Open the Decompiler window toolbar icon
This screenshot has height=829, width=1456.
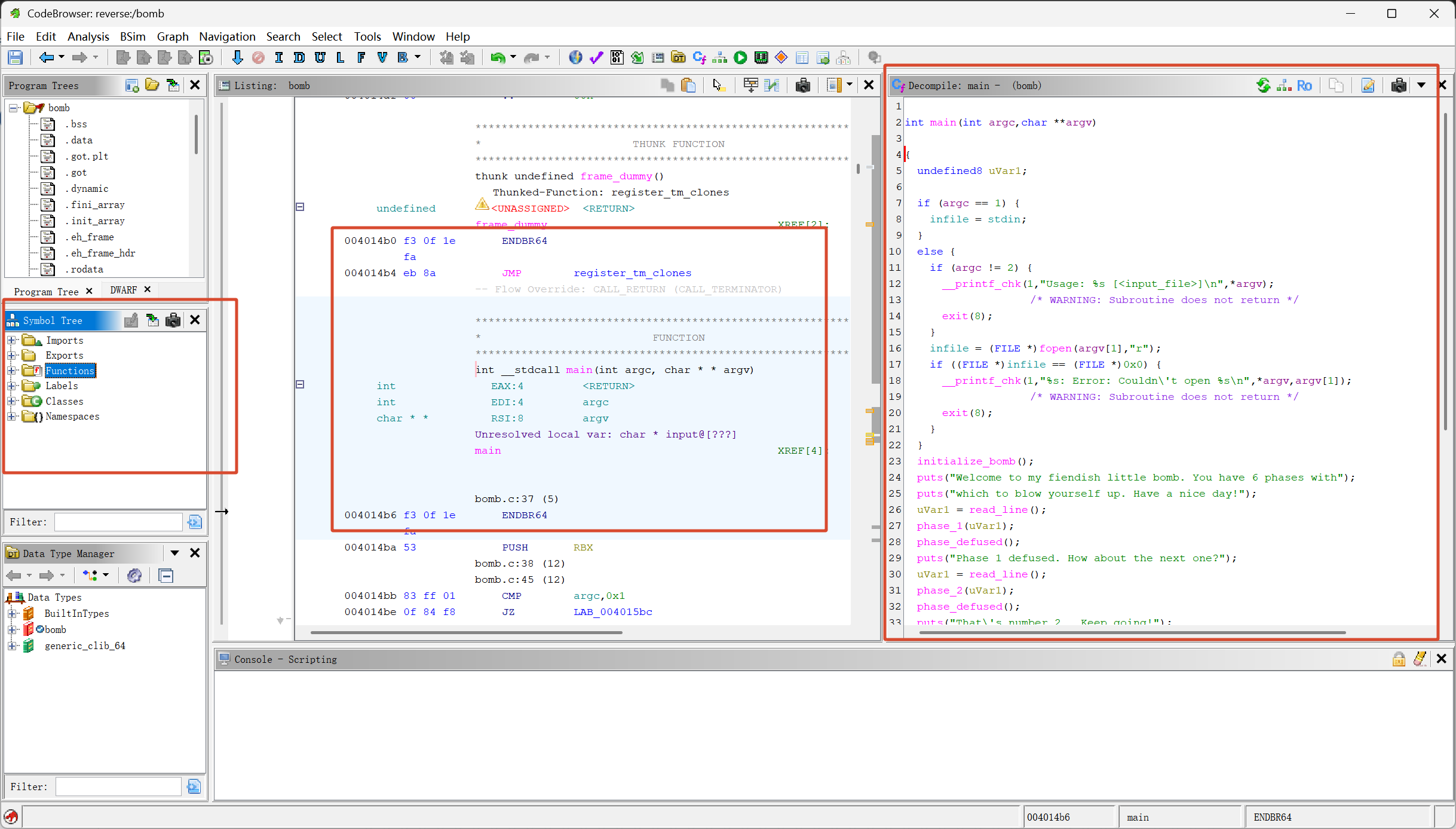coord(698,57)
